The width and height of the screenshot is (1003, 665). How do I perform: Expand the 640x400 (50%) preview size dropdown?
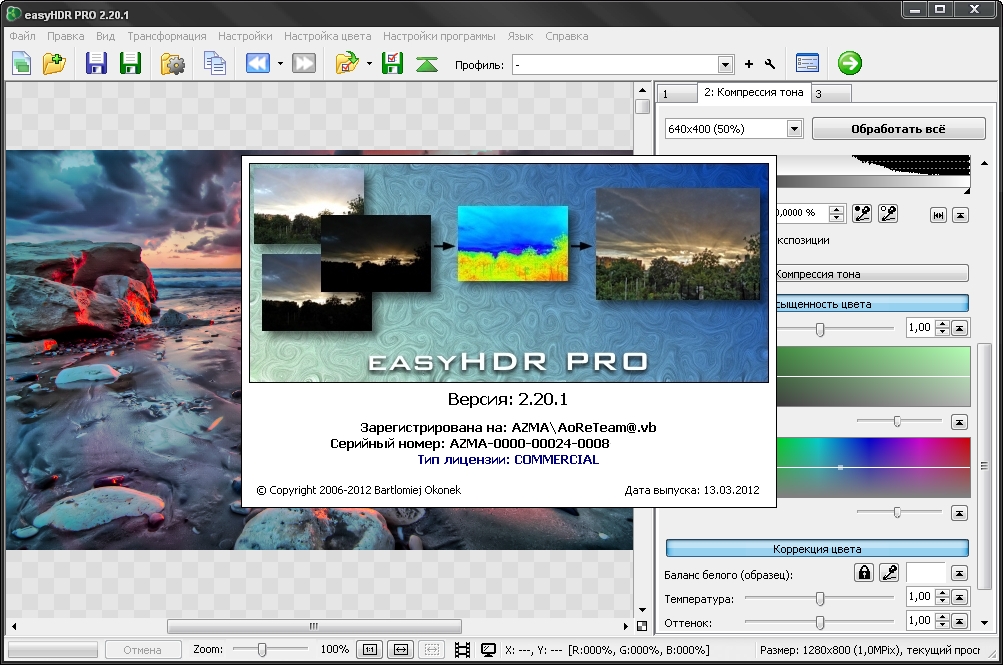(794, 128)
